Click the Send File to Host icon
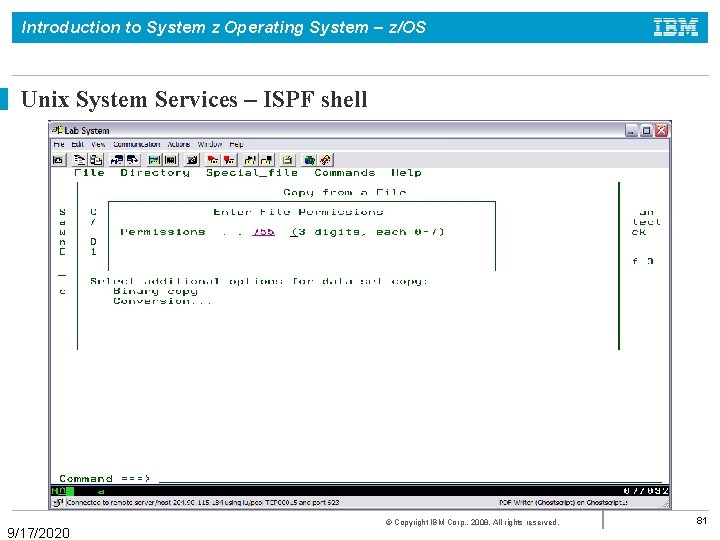 pyautogui.click(x=117, y=160)
